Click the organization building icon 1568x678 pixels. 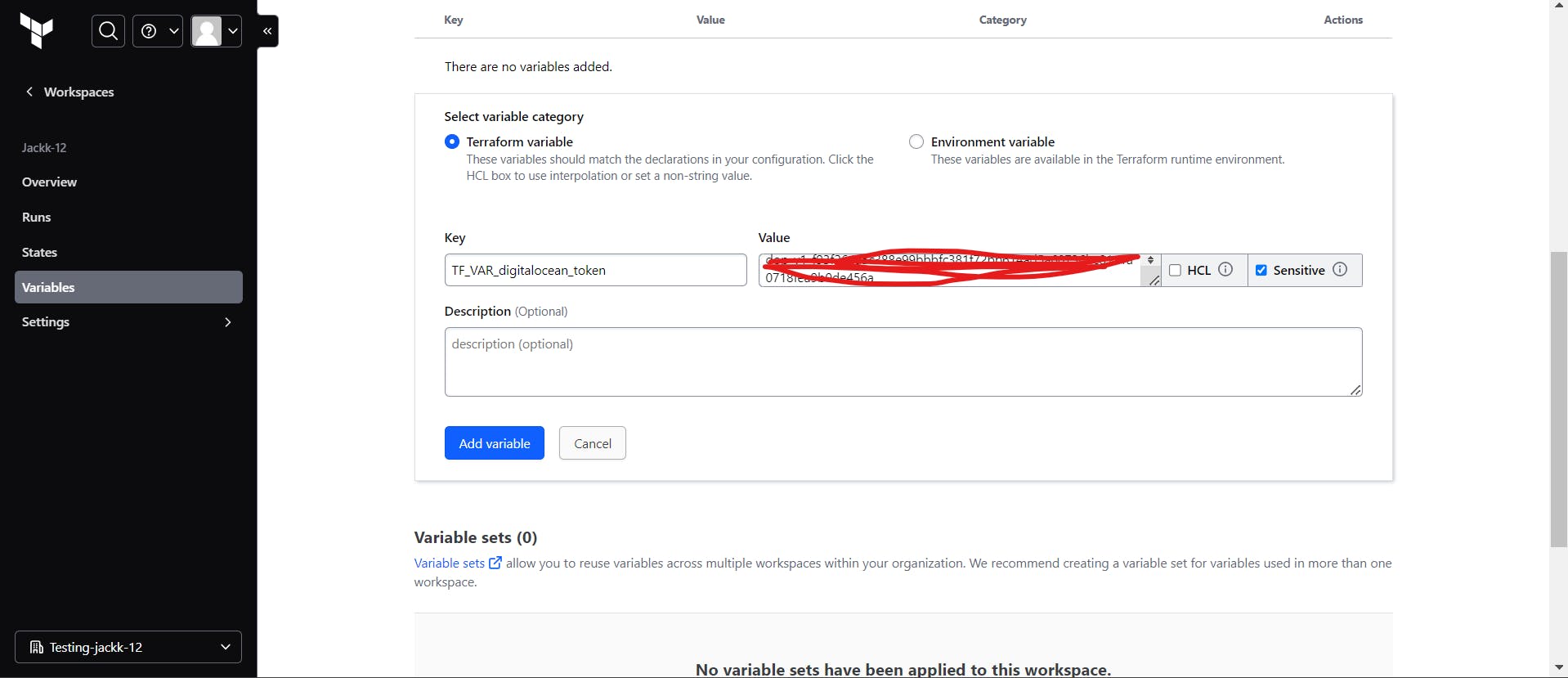(37, 647)
